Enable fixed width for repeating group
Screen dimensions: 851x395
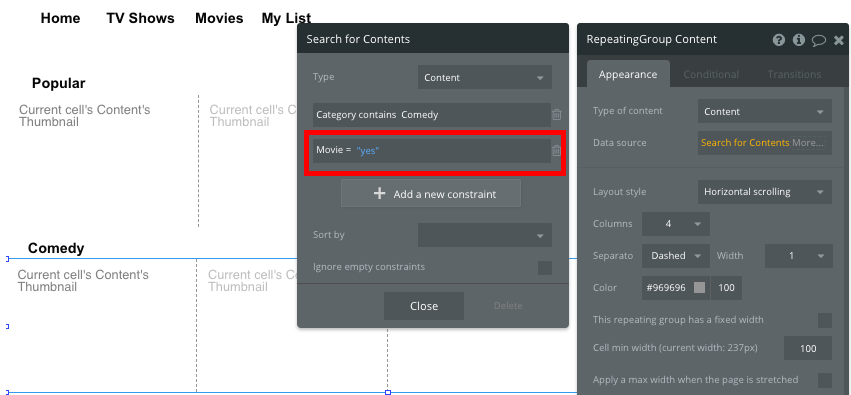coord(825,320)
